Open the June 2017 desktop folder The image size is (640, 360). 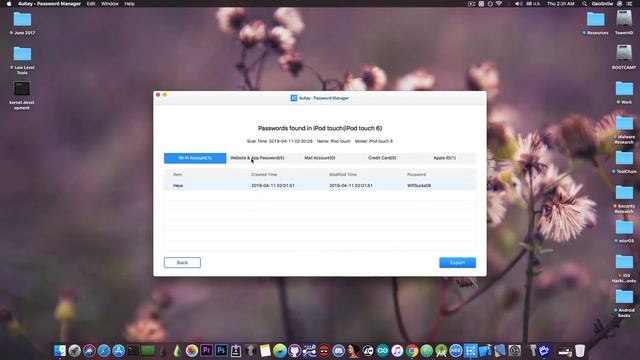pyautogui.click(x=22, y=19)
